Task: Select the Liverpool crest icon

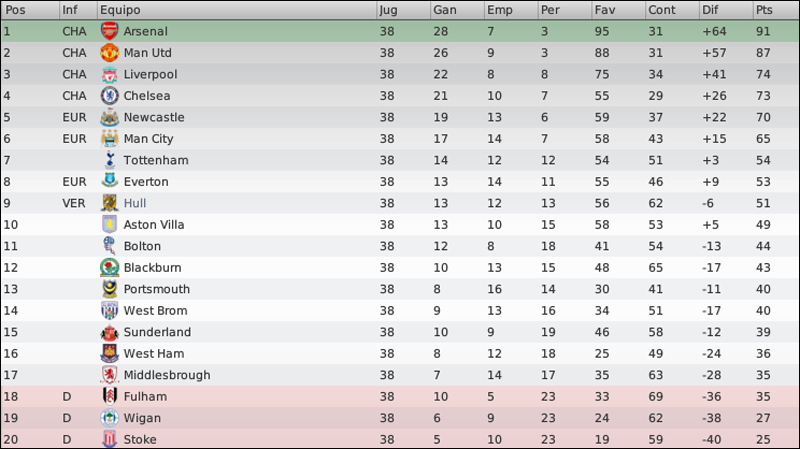Action: coord(109,74)
